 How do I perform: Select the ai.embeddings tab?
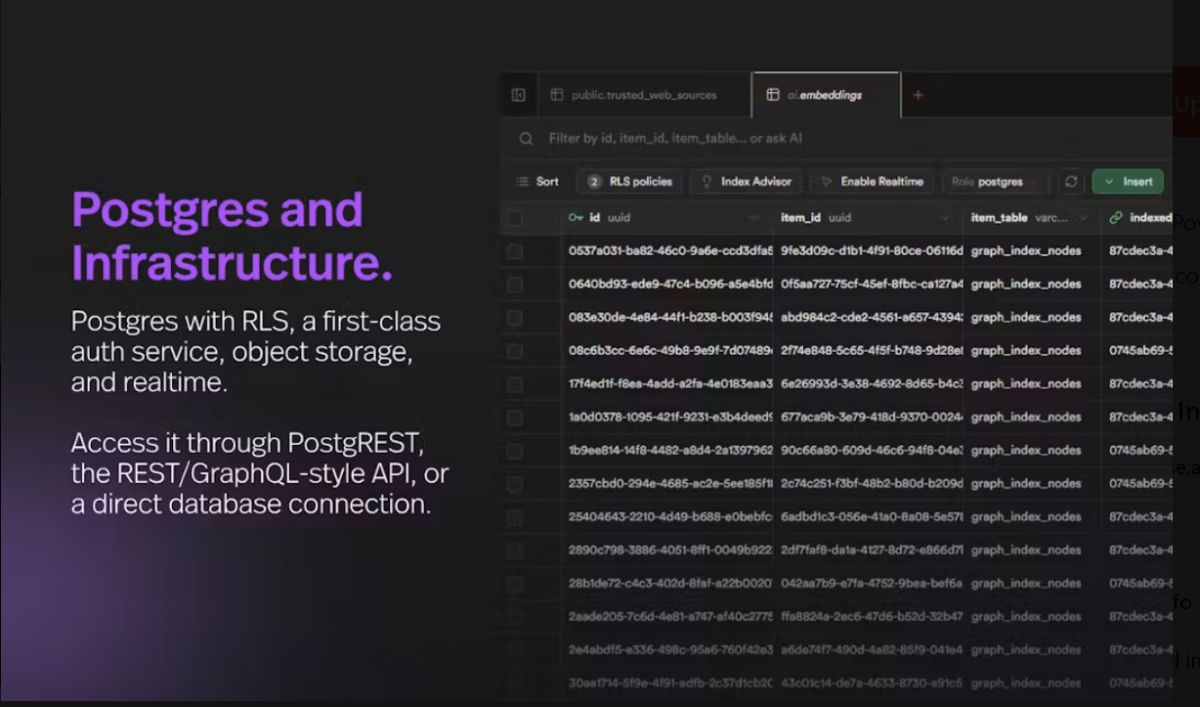pos(826,95)
